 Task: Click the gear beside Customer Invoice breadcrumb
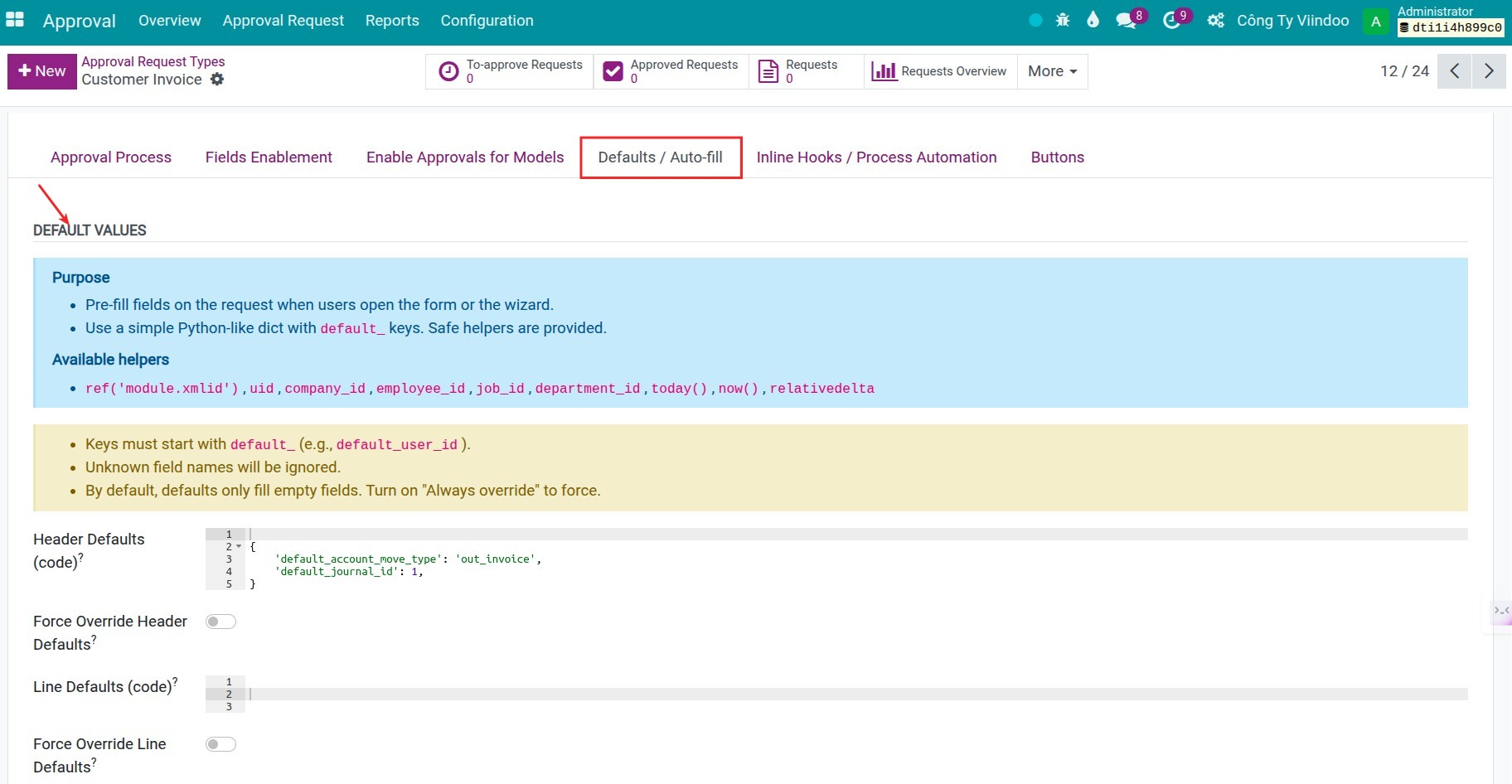tap(217, 79)
